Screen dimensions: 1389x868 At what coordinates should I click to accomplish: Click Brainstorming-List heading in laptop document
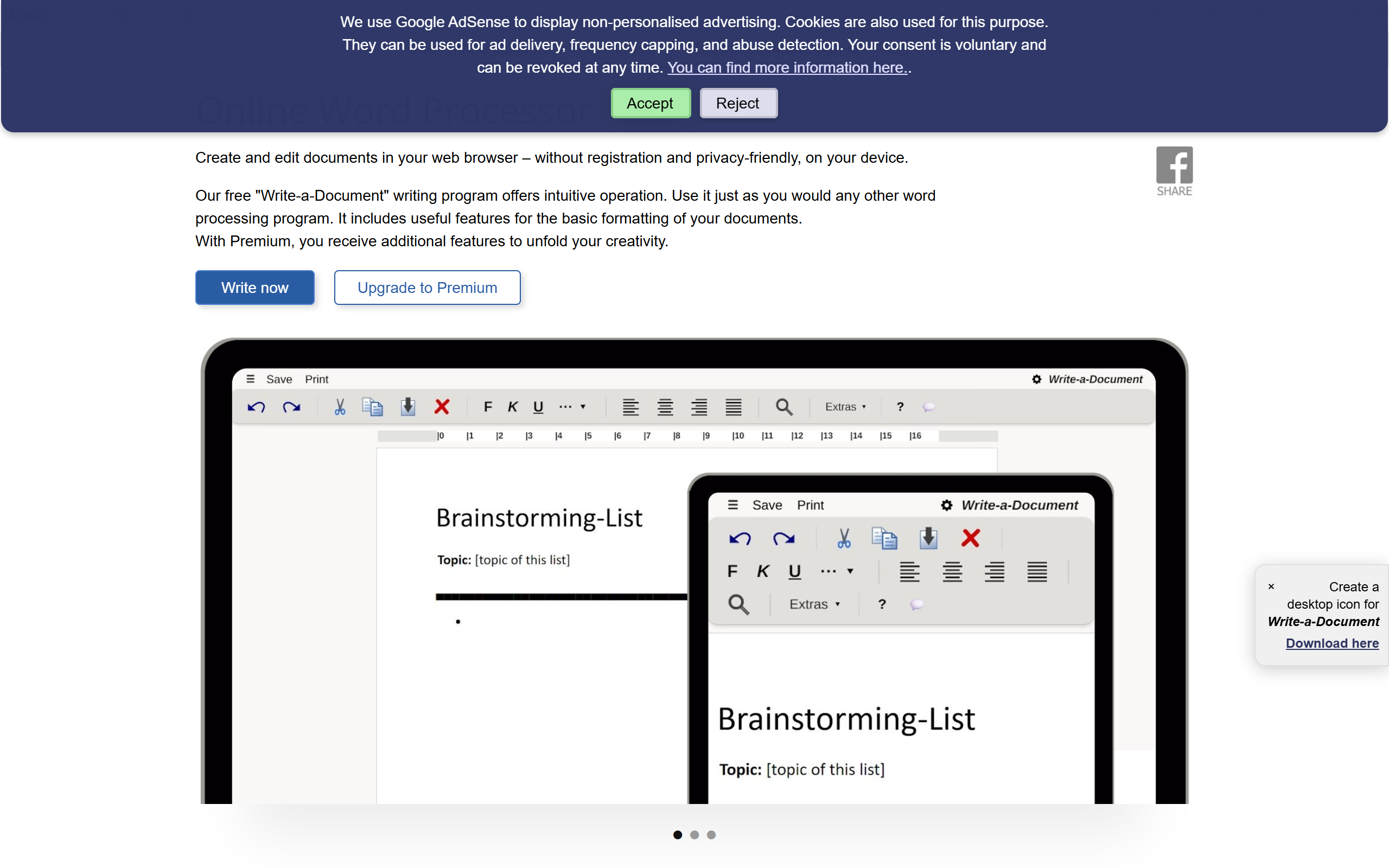tap(539, 518)
